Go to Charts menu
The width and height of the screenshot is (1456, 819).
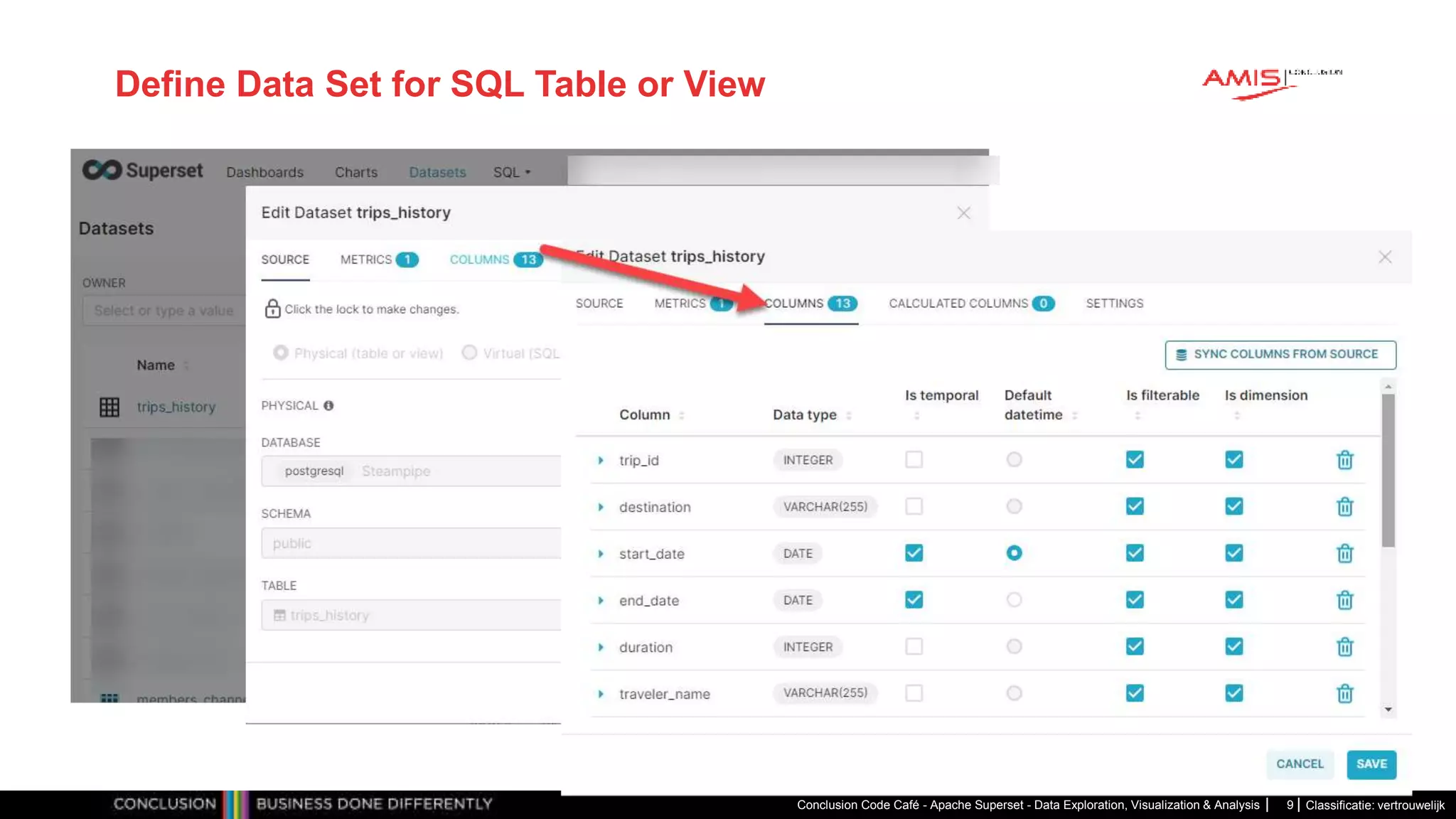[x=356, y=172]
